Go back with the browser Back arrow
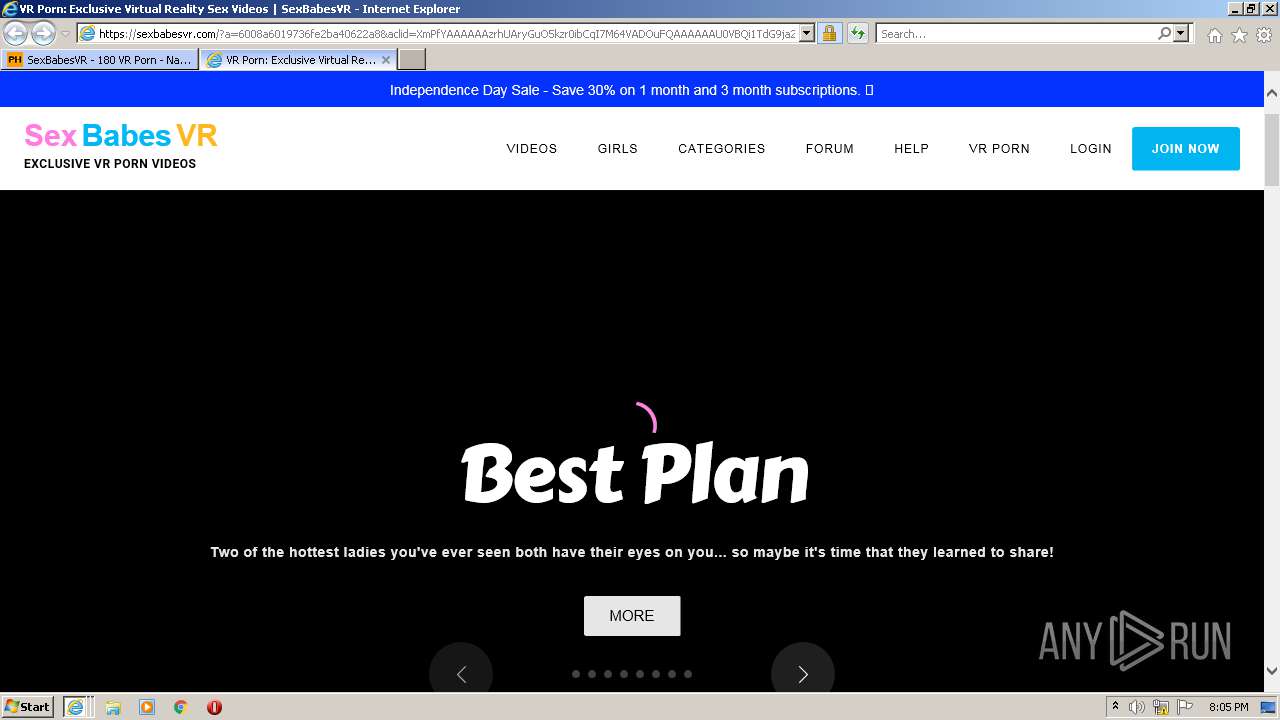This screenshot has height=720, width=1280. (x=15, y=33)
